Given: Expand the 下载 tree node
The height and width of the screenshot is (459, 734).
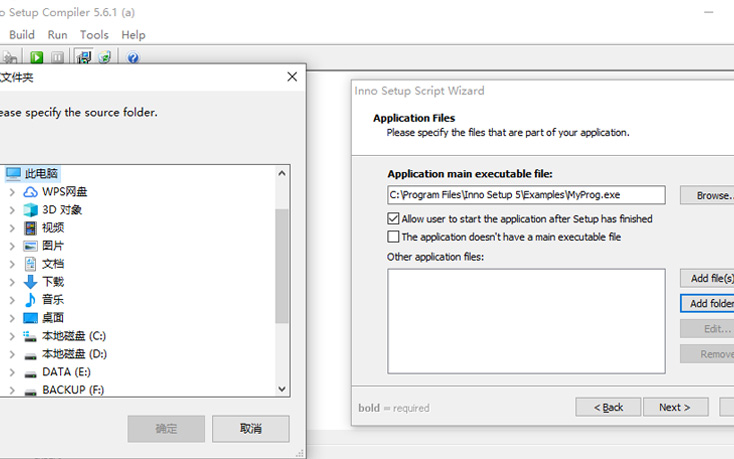Looking at the screenshot, I should pyautogui.click(x=12, y=282).
